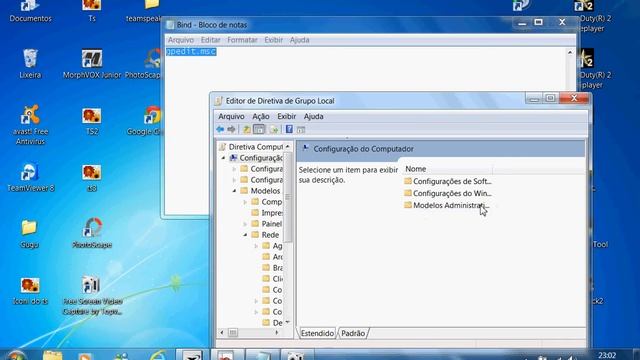Select the Lixeira recycle bin icon
Screen dimensions: 640x360
pos(30,64)
